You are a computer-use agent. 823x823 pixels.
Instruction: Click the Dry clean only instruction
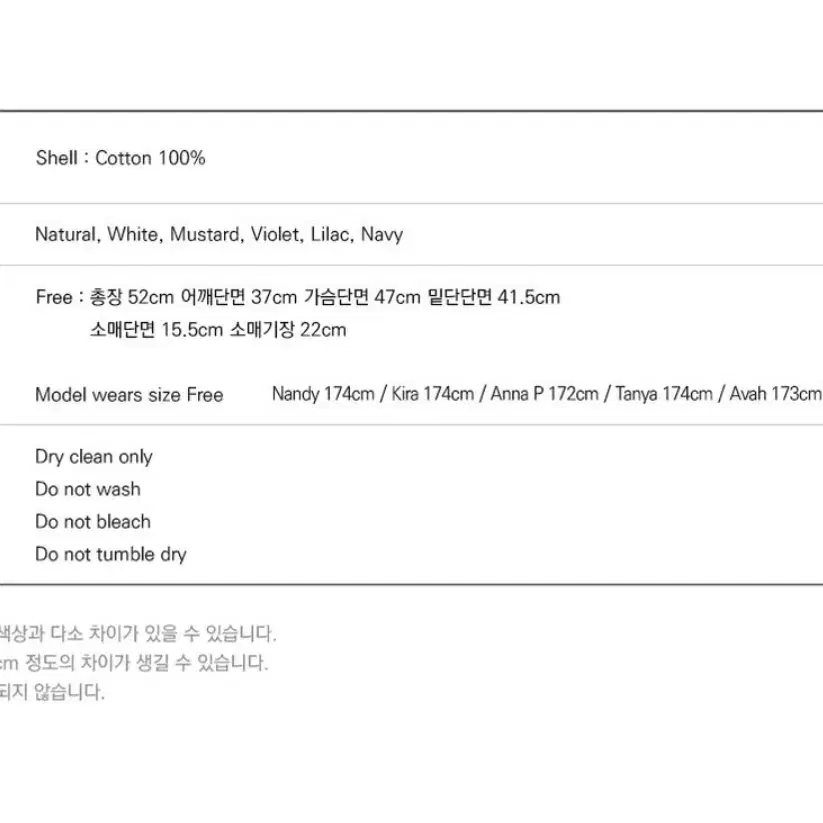click(x=94, y=457)
